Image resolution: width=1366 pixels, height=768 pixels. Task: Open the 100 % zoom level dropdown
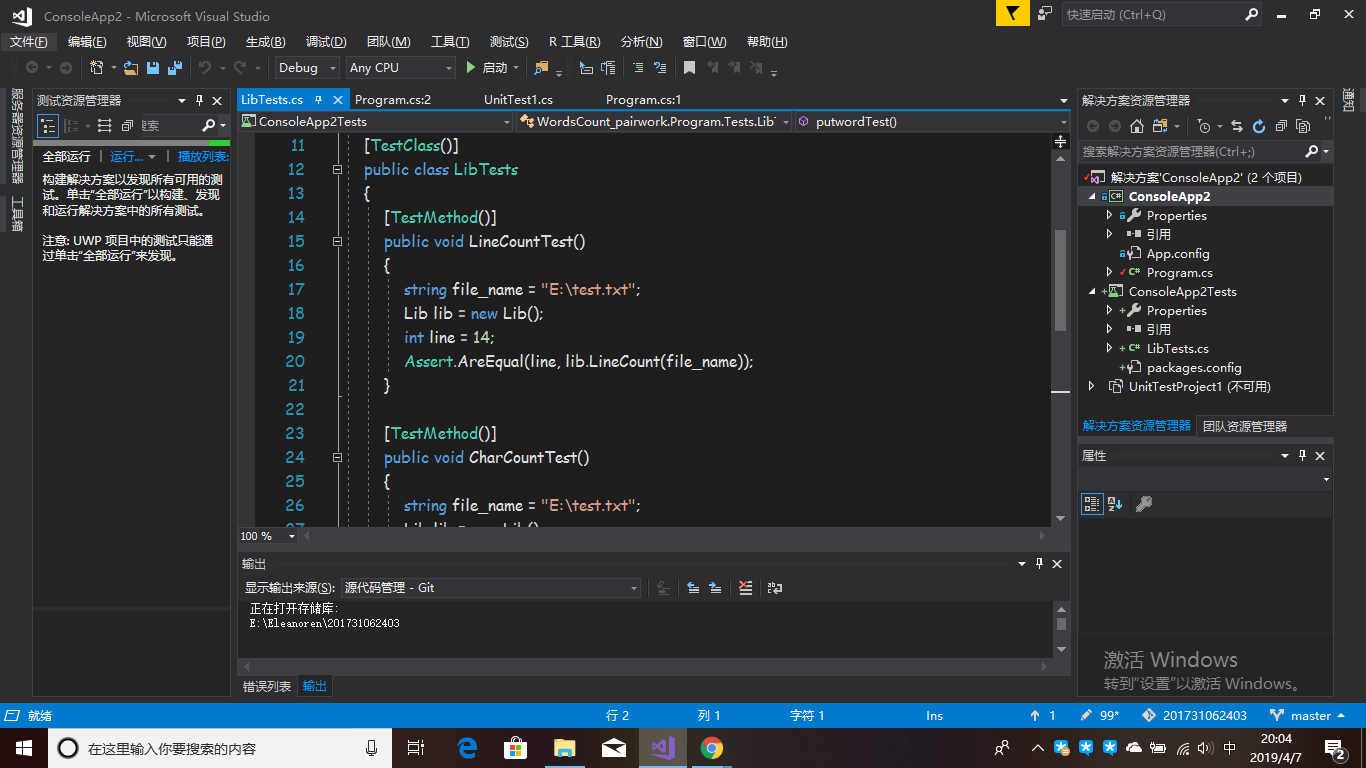tap(268, 536)
